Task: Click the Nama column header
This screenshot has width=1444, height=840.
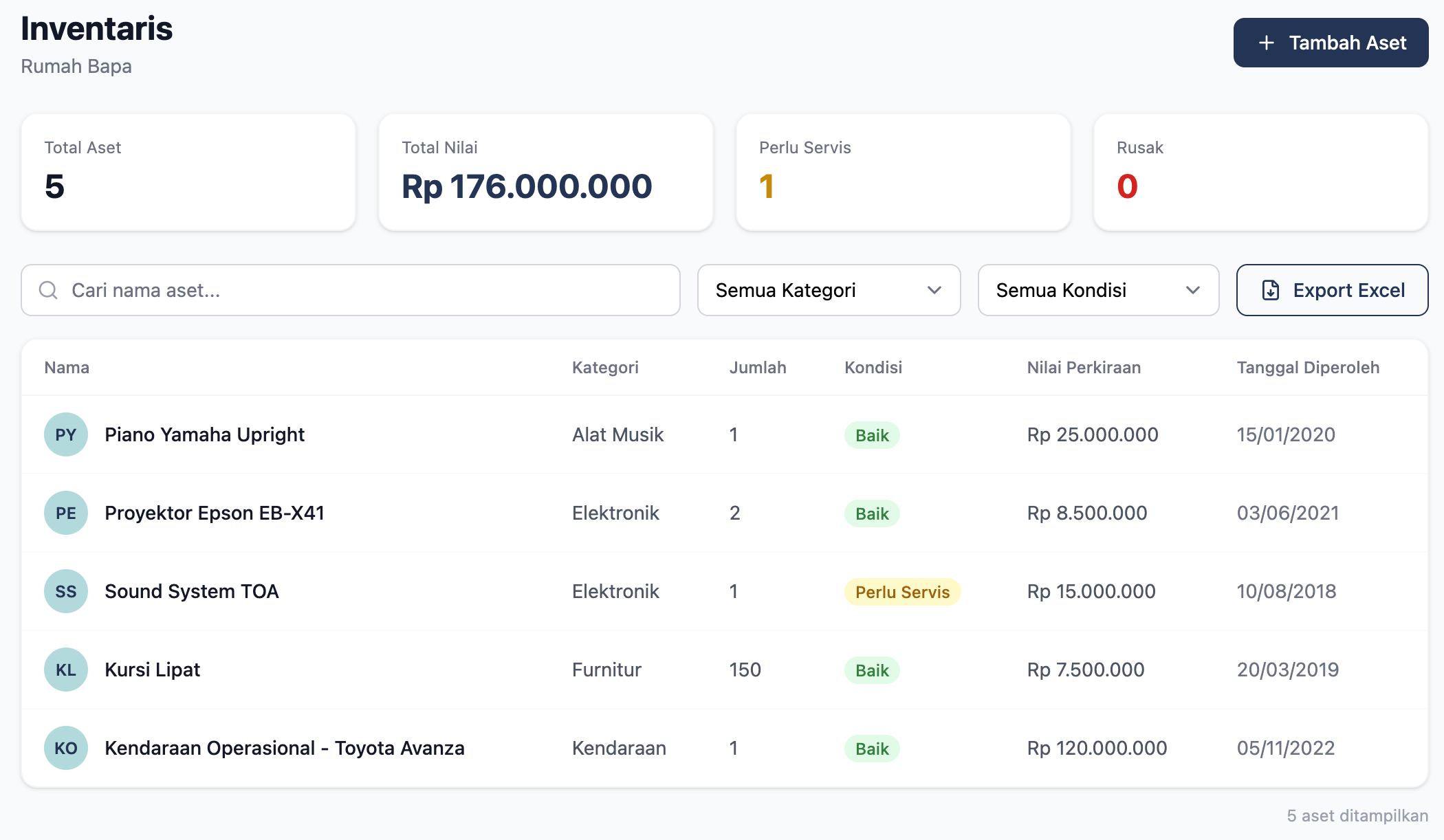Action: click(67, 368)
